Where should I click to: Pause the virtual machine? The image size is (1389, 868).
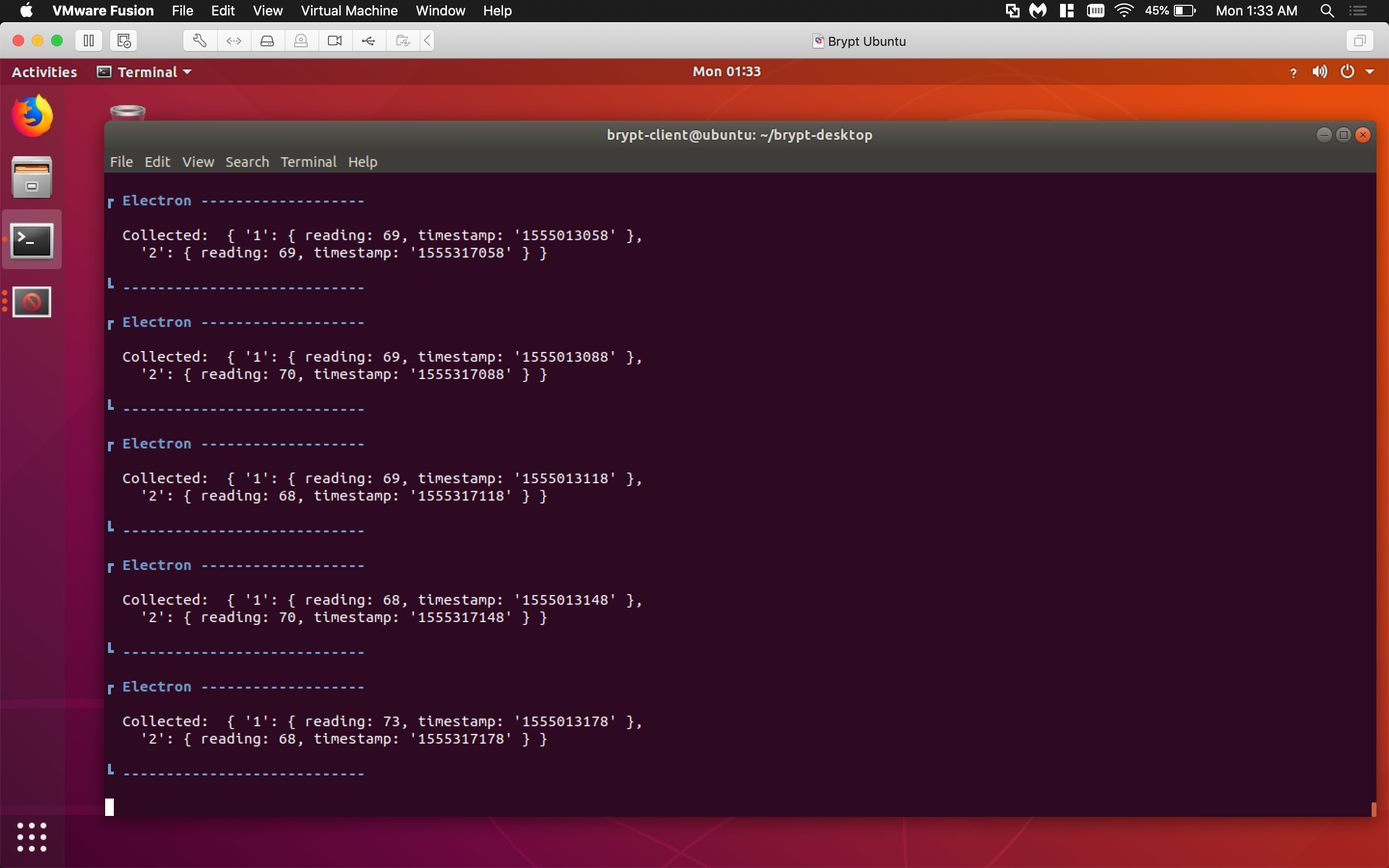click(88, 41)
